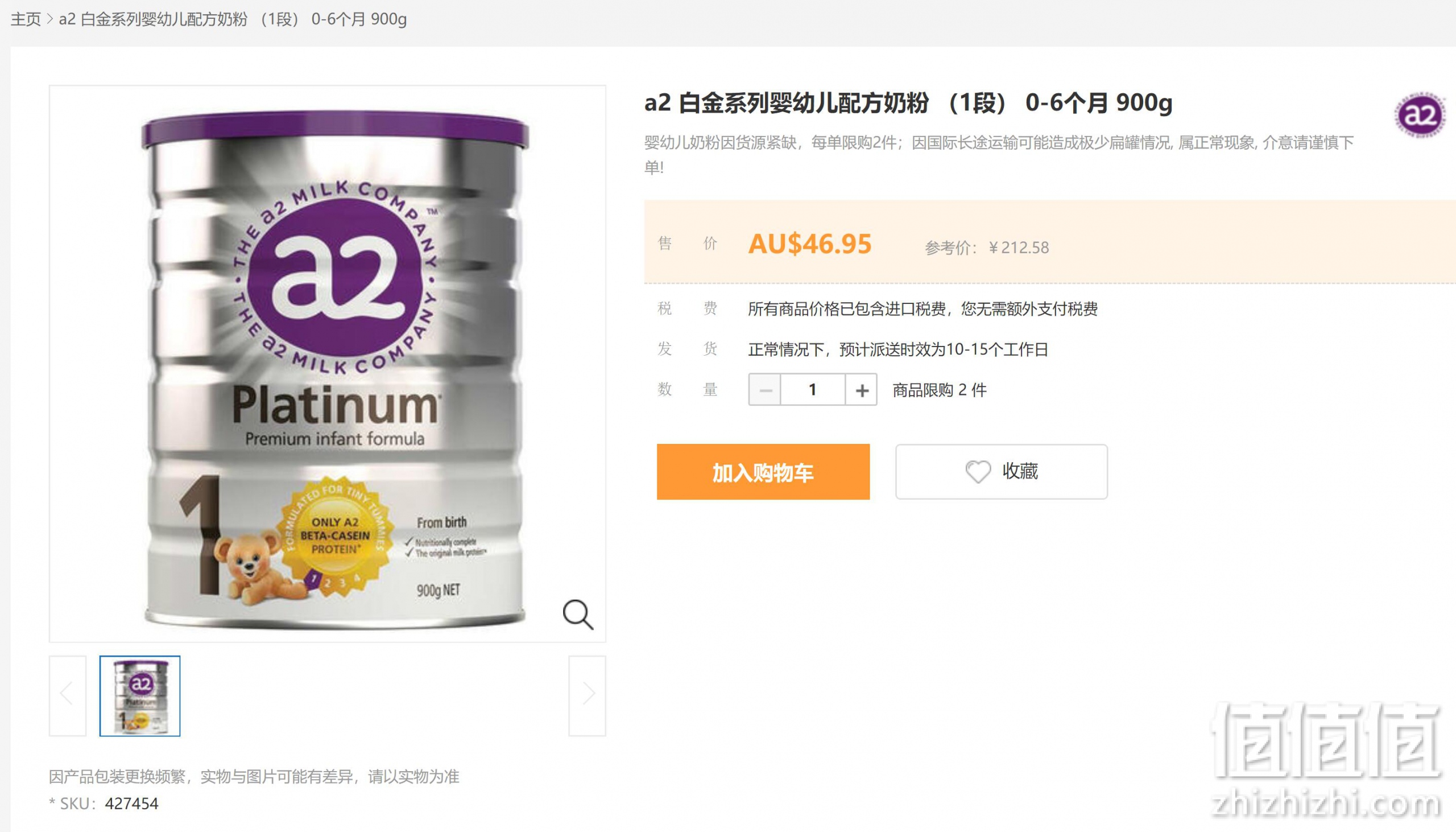
Task: Add product to cart via 加入购物车
Action: pyautogui.click(x=763, y=472)
